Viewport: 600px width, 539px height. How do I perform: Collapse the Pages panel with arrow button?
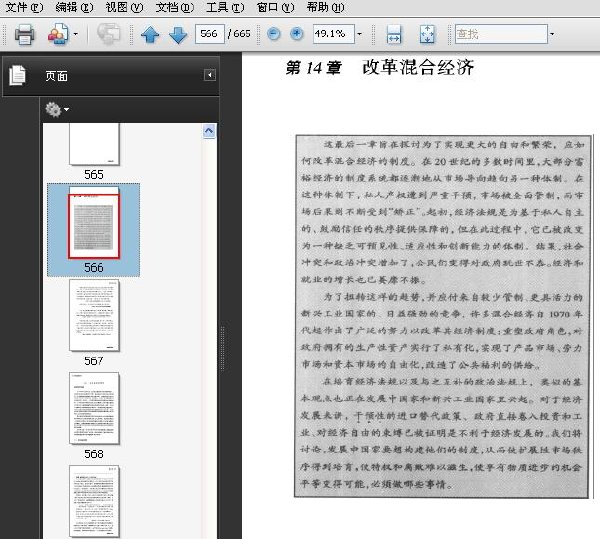[210, 75]
